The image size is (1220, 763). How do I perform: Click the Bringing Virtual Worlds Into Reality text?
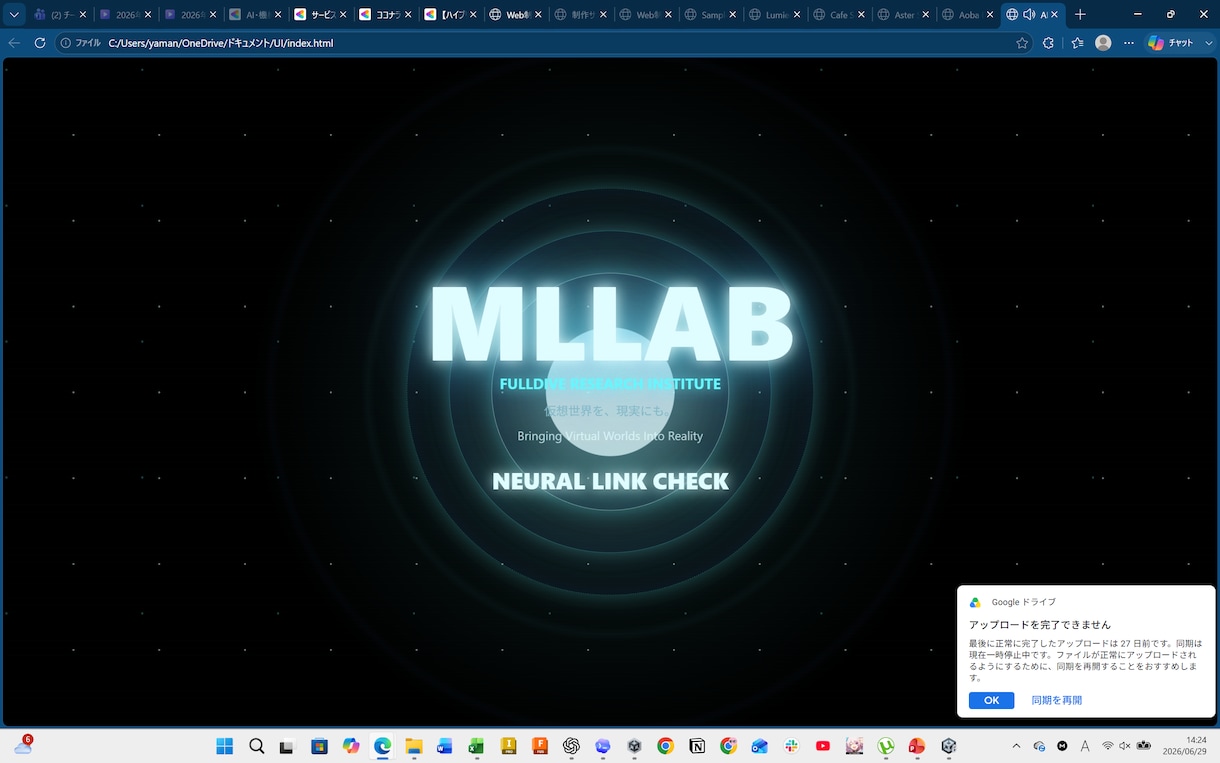610,436
